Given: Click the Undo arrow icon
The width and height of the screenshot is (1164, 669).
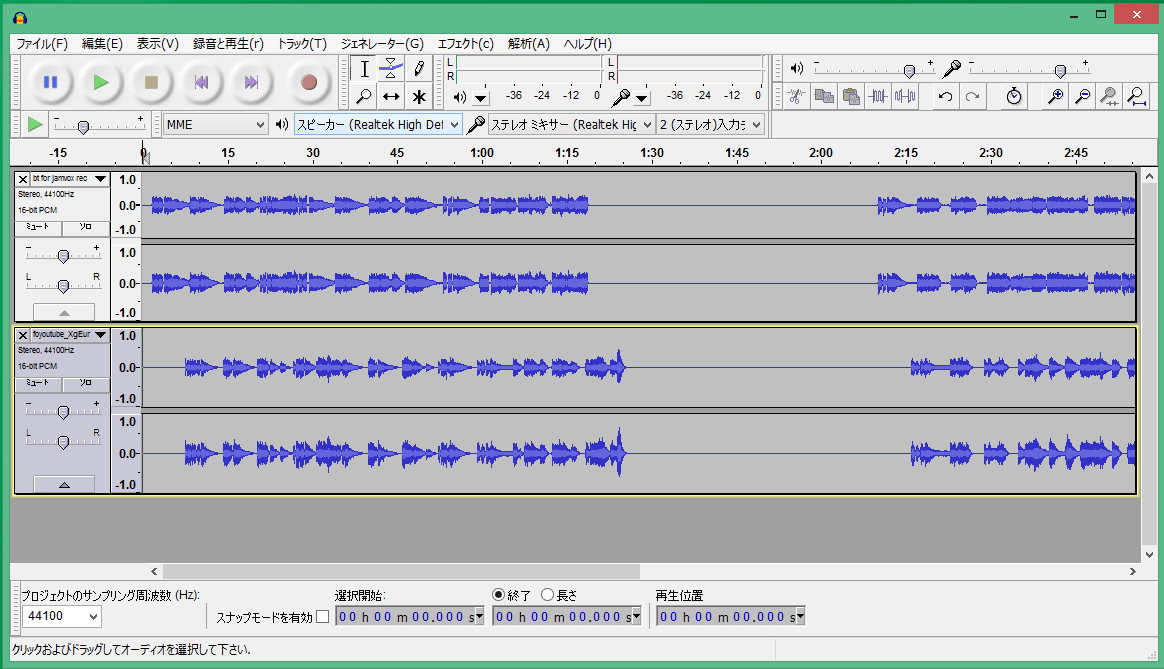Looking at the screenshot, I should [945, 96].
